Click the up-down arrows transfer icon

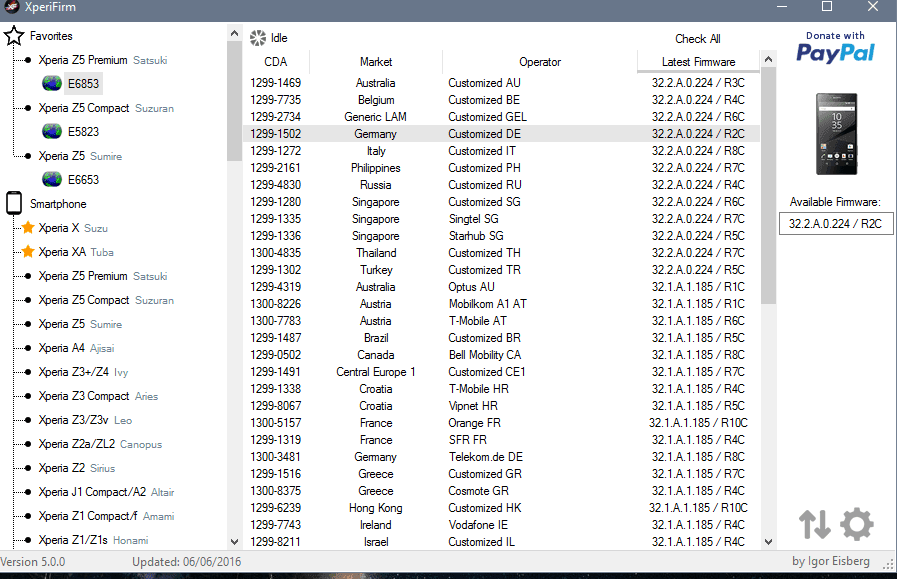pyautogui.click(x=815, y=524)
